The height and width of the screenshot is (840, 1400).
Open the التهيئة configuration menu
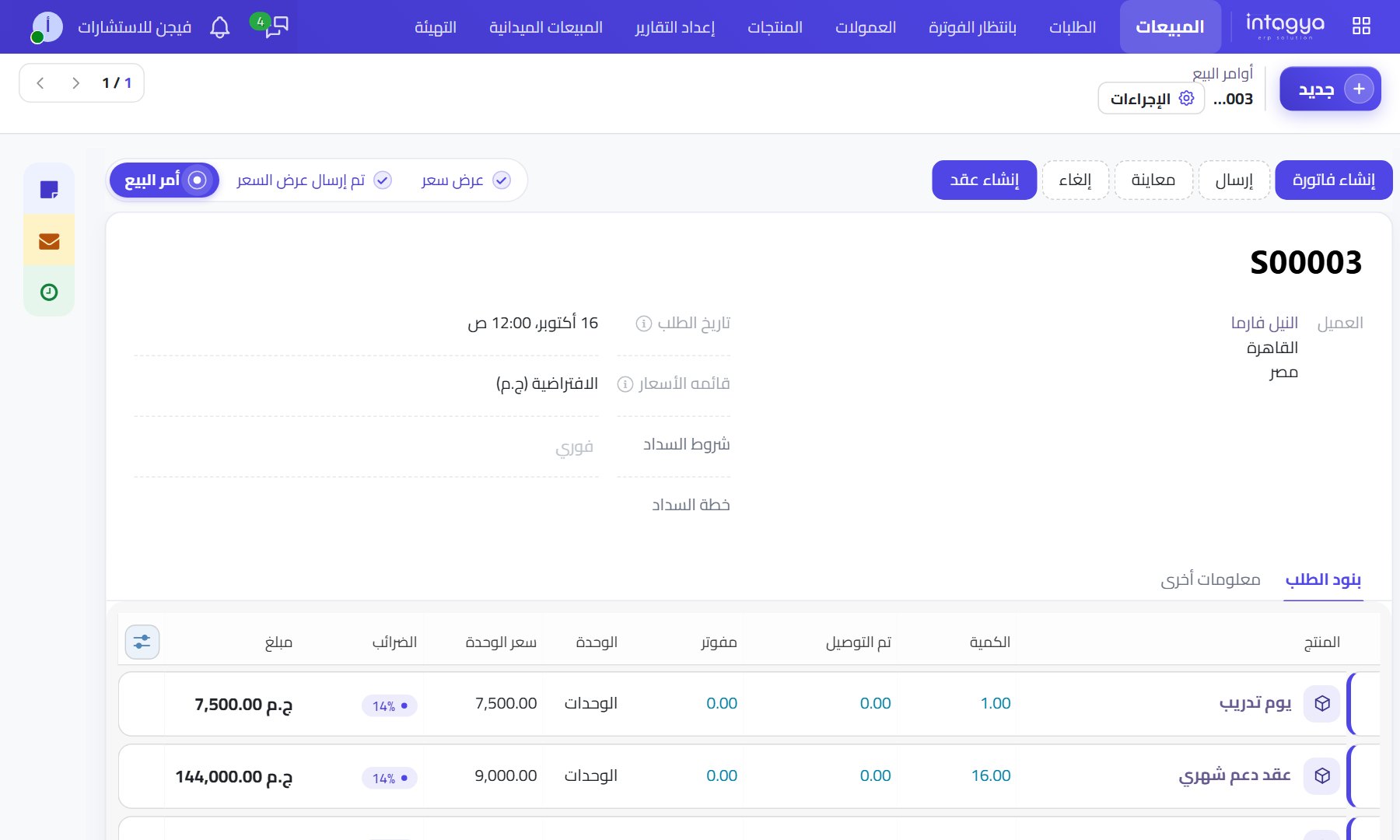(436, 27)
